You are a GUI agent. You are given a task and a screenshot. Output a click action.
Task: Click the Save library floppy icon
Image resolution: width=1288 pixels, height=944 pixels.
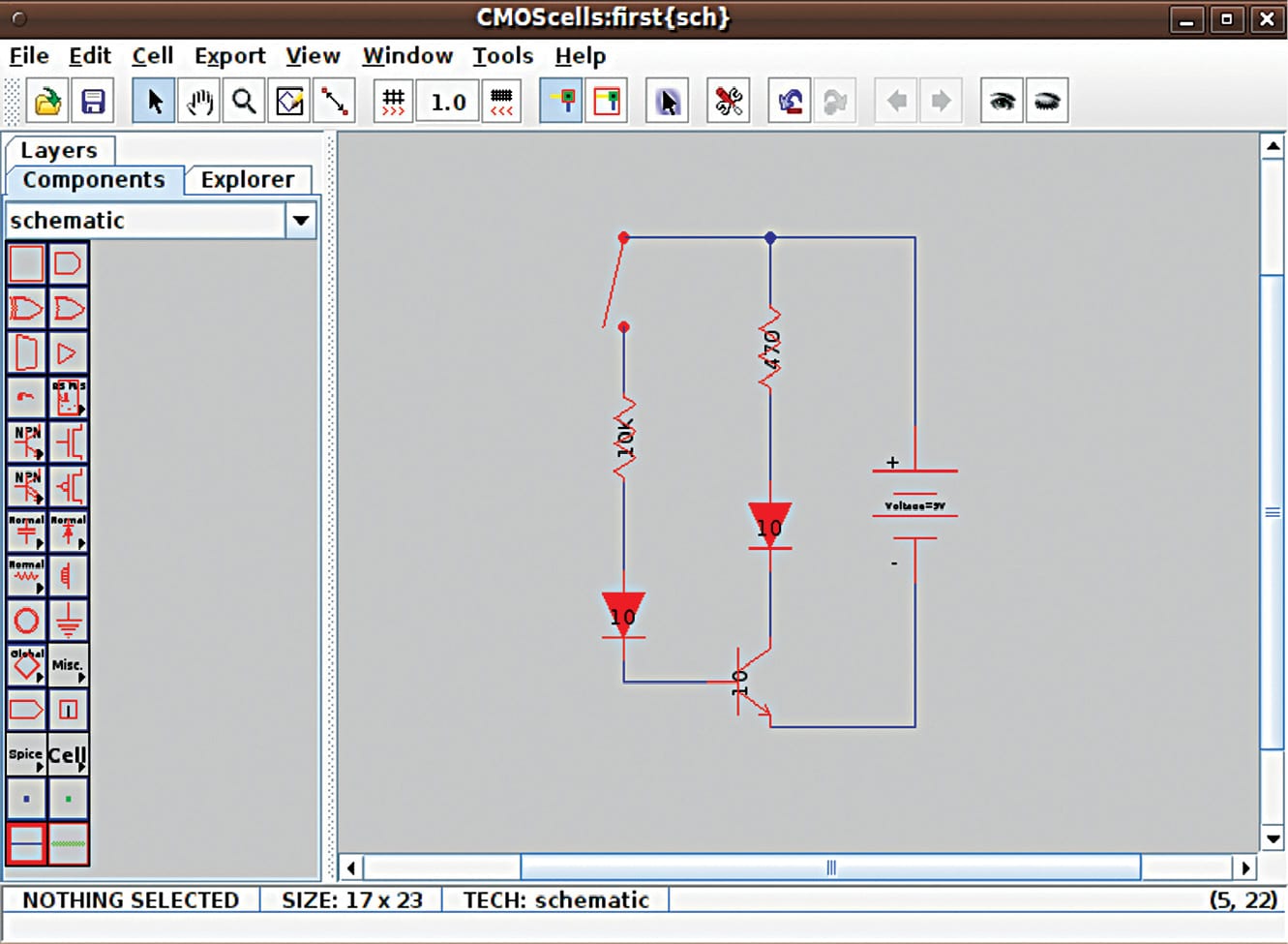(93, 102)
